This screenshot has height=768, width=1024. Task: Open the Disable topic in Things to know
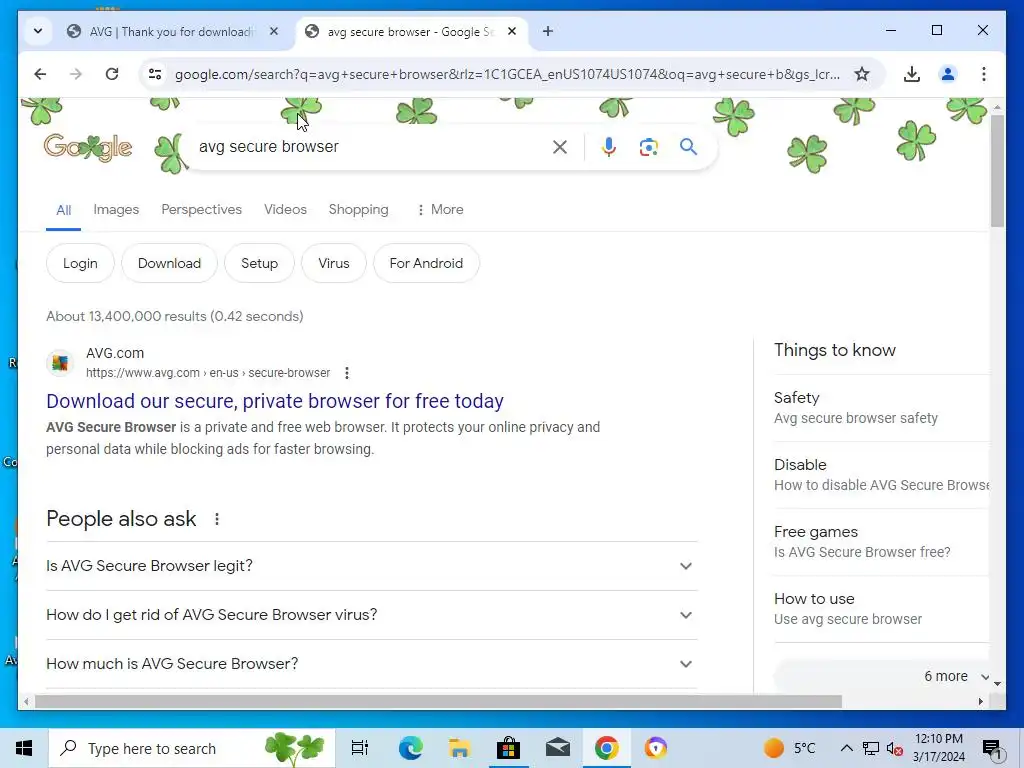[x=882, y=475]
